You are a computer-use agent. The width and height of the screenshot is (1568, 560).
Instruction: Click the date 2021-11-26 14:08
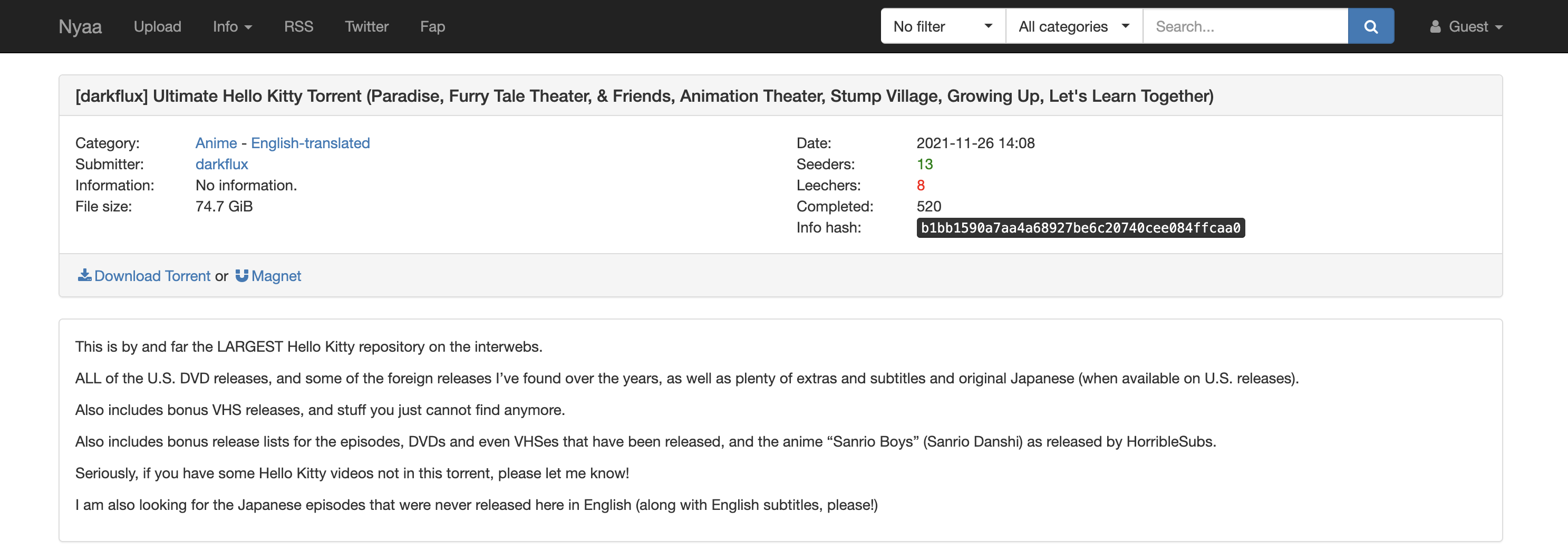coord(976,143)
